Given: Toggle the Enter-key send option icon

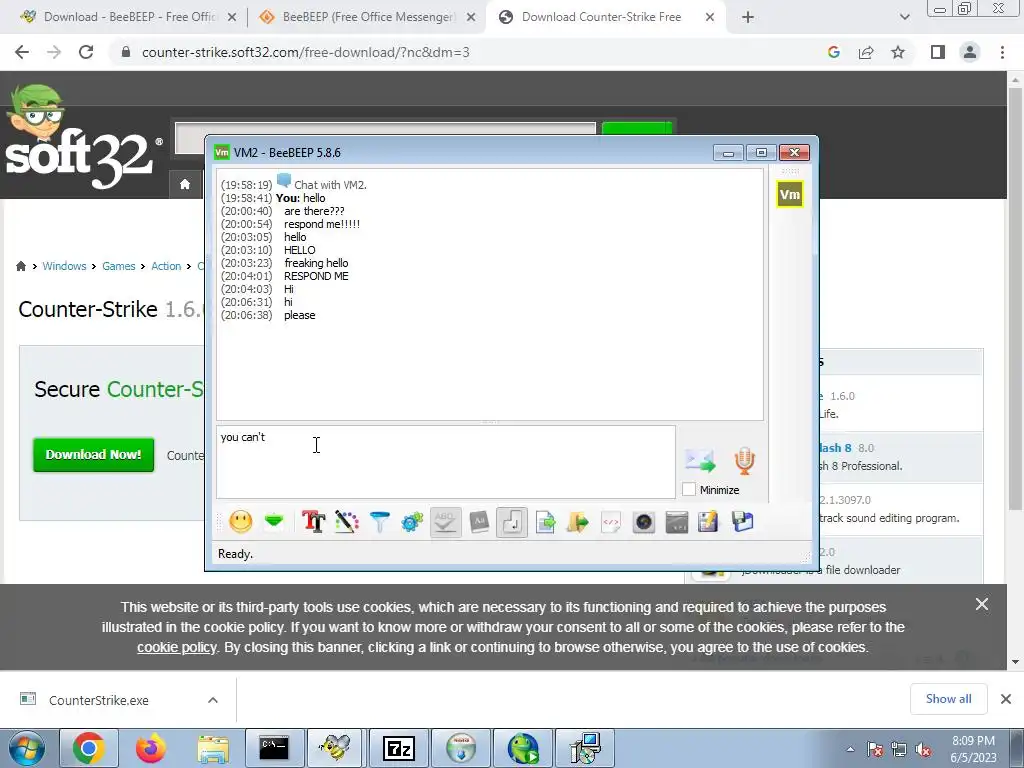Looking at the screenshot, I should pos(512,522).
